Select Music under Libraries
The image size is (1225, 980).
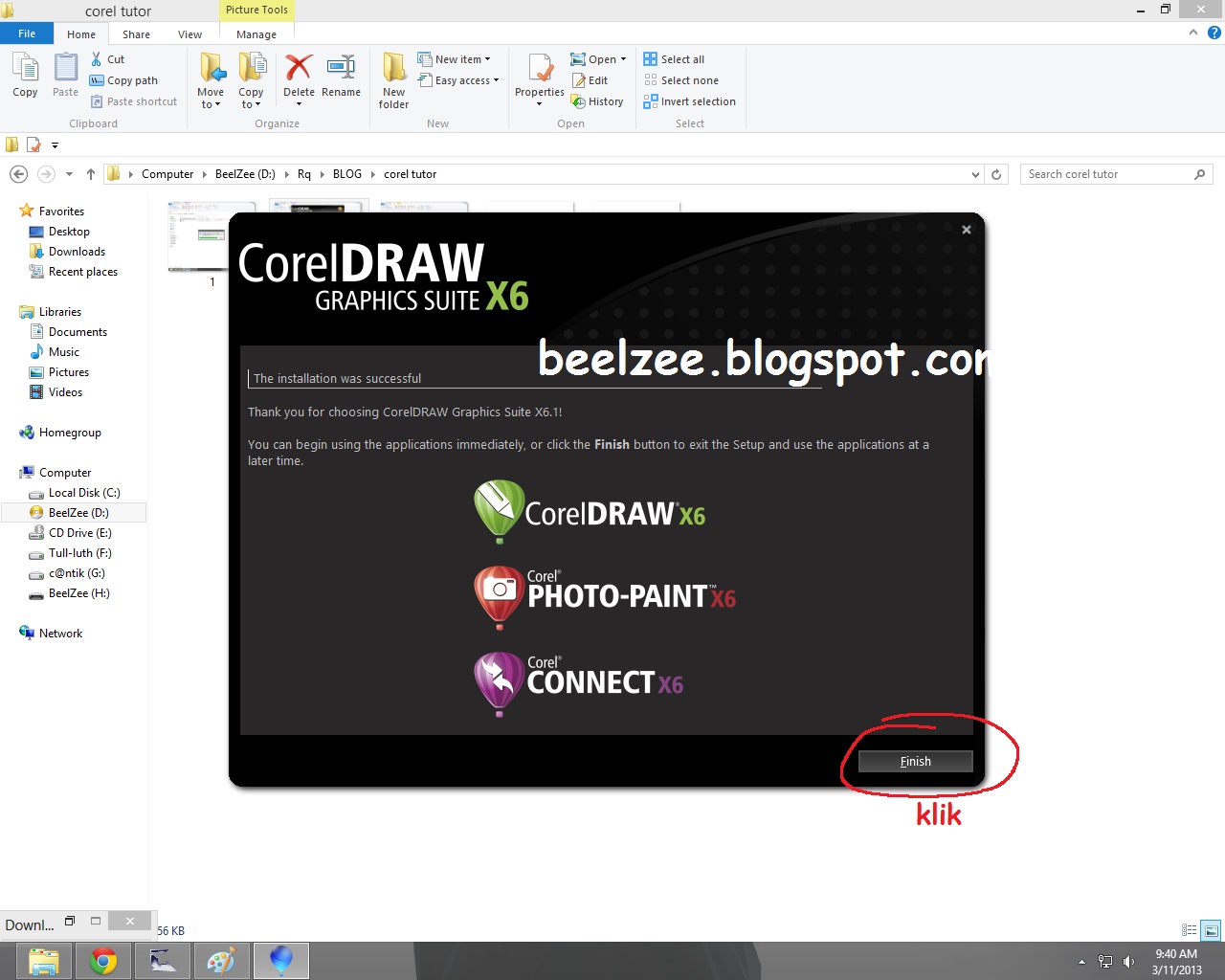[x=64, y=352]
